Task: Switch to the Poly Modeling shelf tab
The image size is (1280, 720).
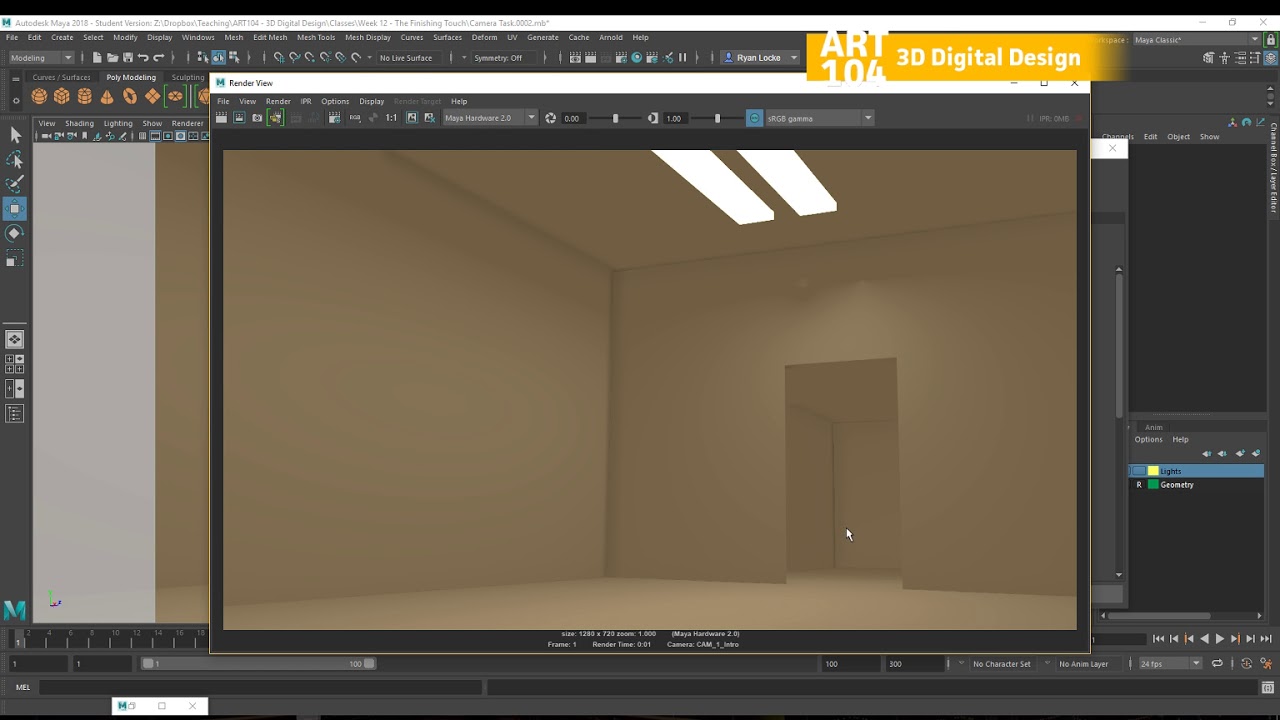Action: pyautogui.click(x=131, y=77)
